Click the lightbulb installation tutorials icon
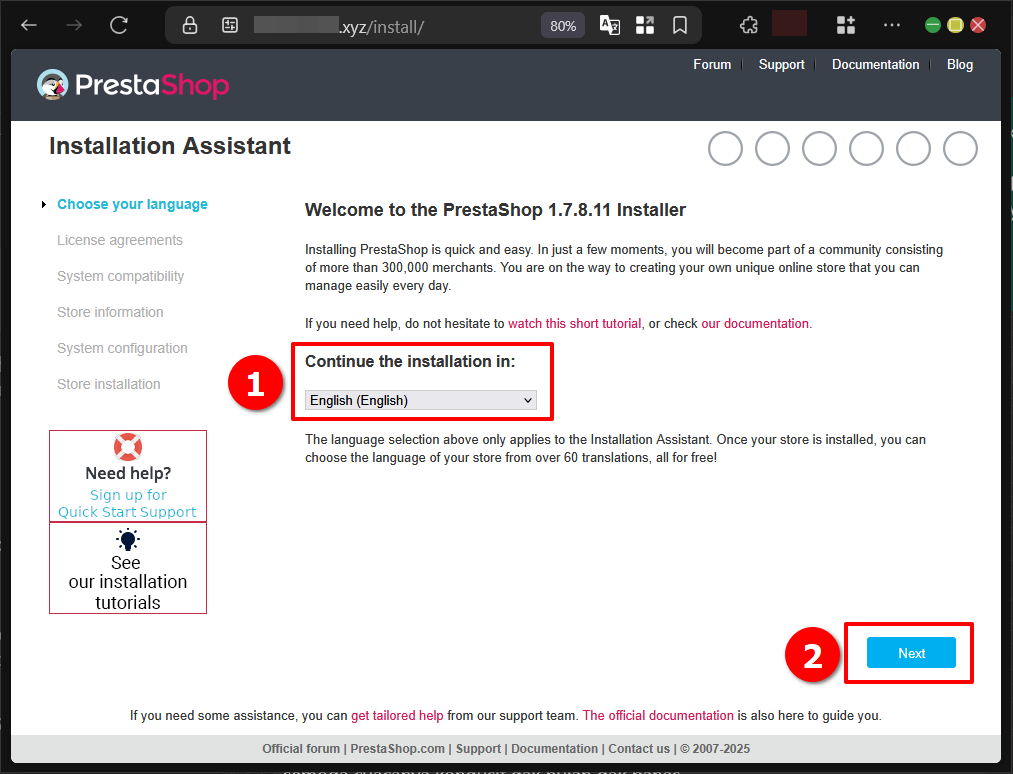Screen dimensions: 1013x774 click(128, 540)
